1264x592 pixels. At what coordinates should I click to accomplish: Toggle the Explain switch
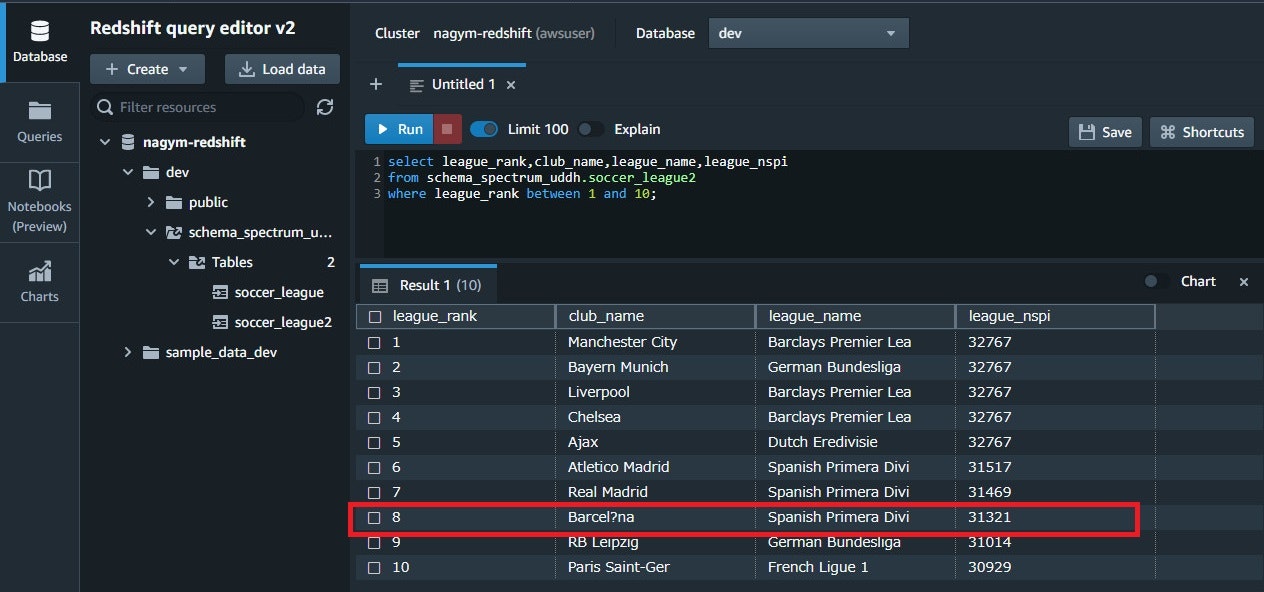coord(591,129)
